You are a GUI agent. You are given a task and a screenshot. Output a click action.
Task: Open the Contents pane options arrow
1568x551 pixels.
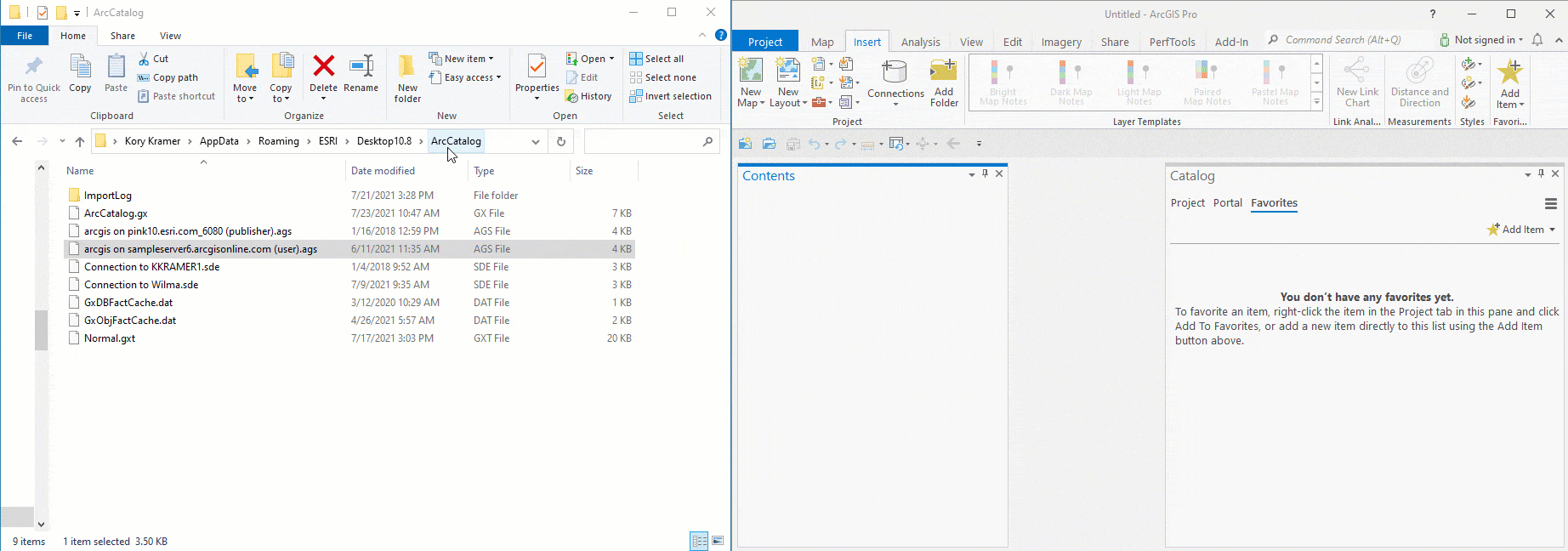pos(971,174)
